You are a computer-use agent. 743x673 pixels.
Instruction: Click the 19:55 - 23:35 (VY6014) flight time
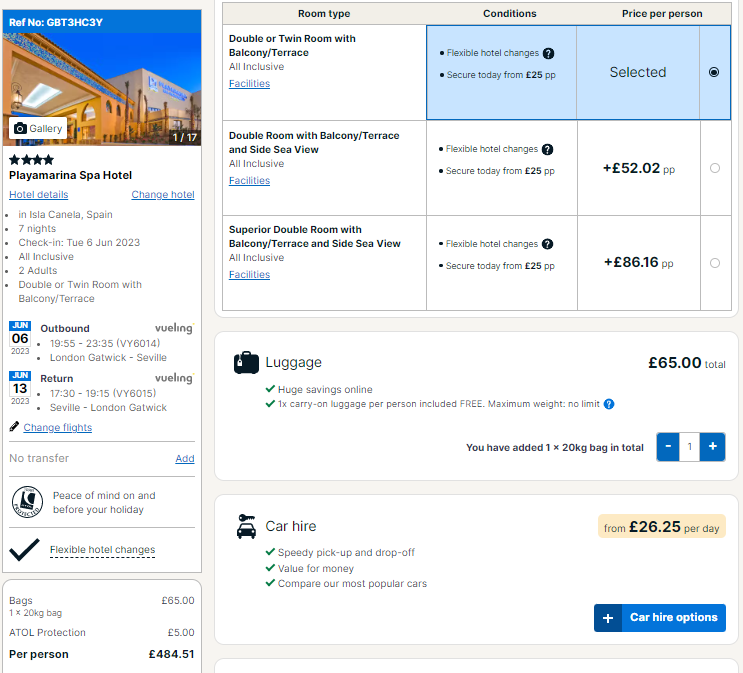pyautogui.click(x=105, y=343)
